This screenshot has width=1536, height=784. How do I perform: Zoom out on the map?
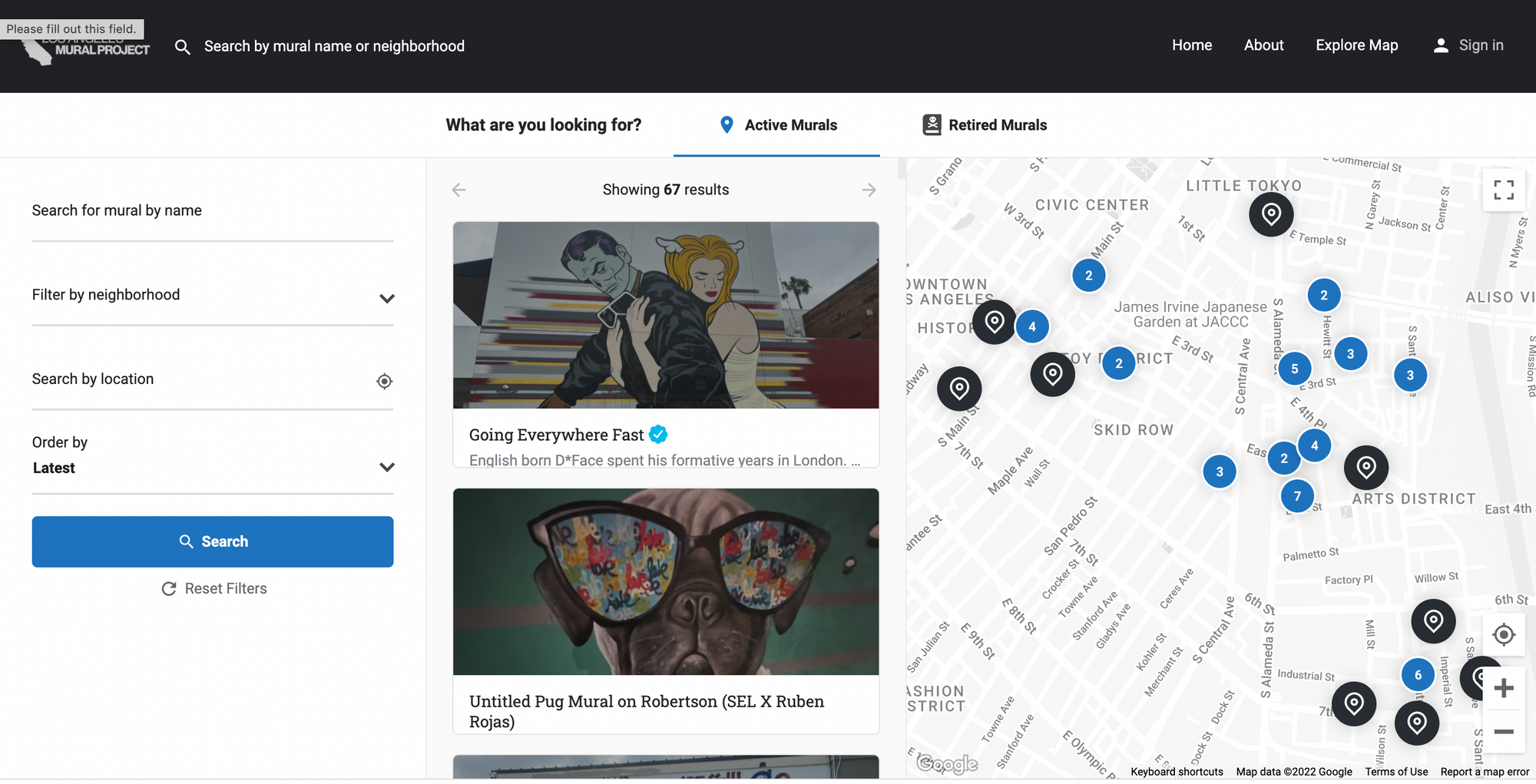click(x=1504, y=732)
